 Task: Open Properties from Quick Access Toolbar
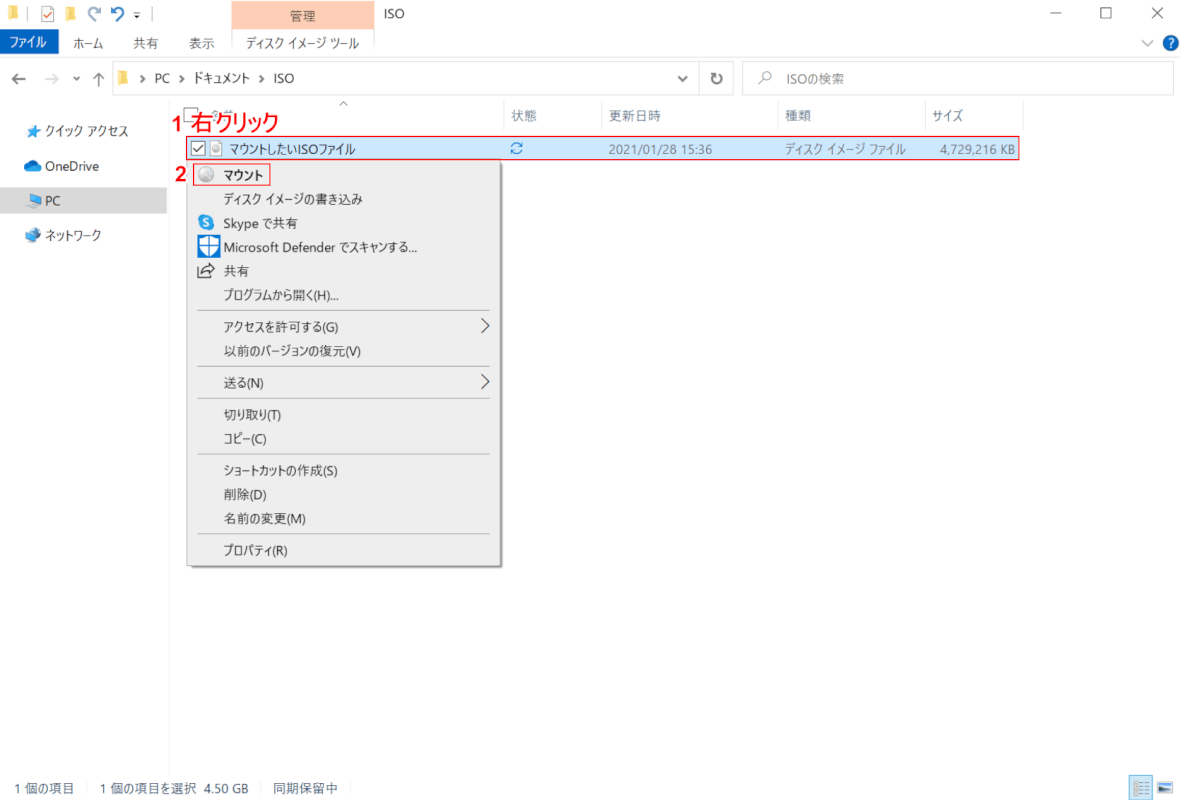tap(46, 12)
